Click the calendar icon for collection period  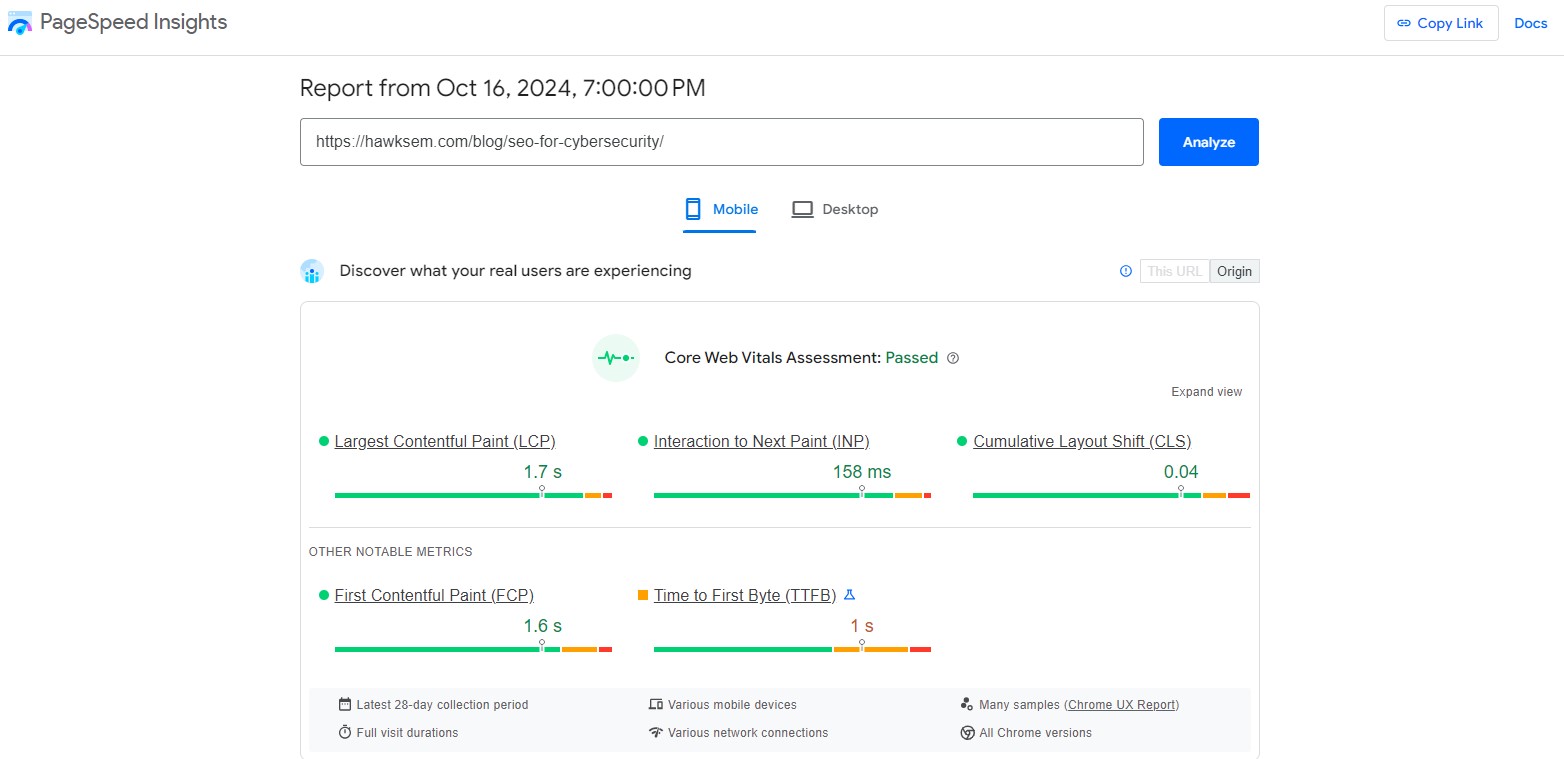pos(345,704)
